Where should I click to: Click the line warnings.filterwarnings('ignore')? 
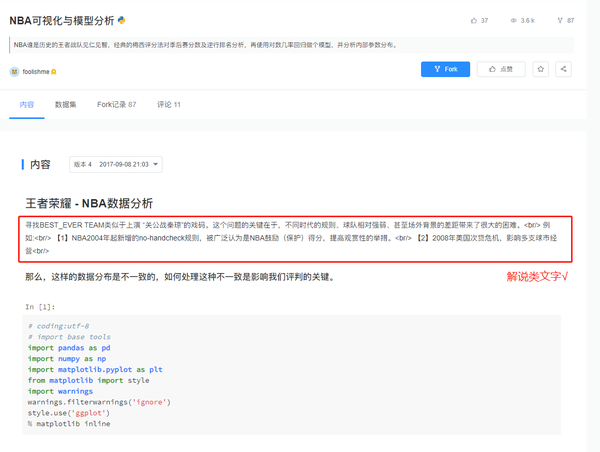click(99, 402)
